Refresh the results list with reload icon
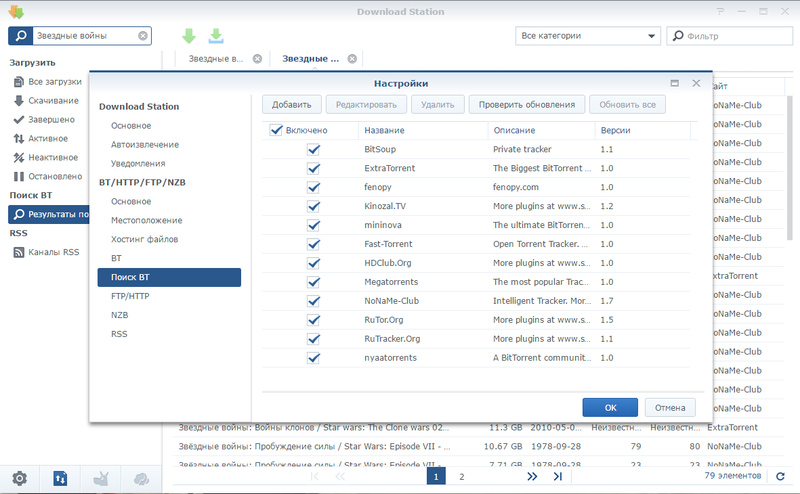Viewport: 800px width, 494px height. (x=780, y=476)
